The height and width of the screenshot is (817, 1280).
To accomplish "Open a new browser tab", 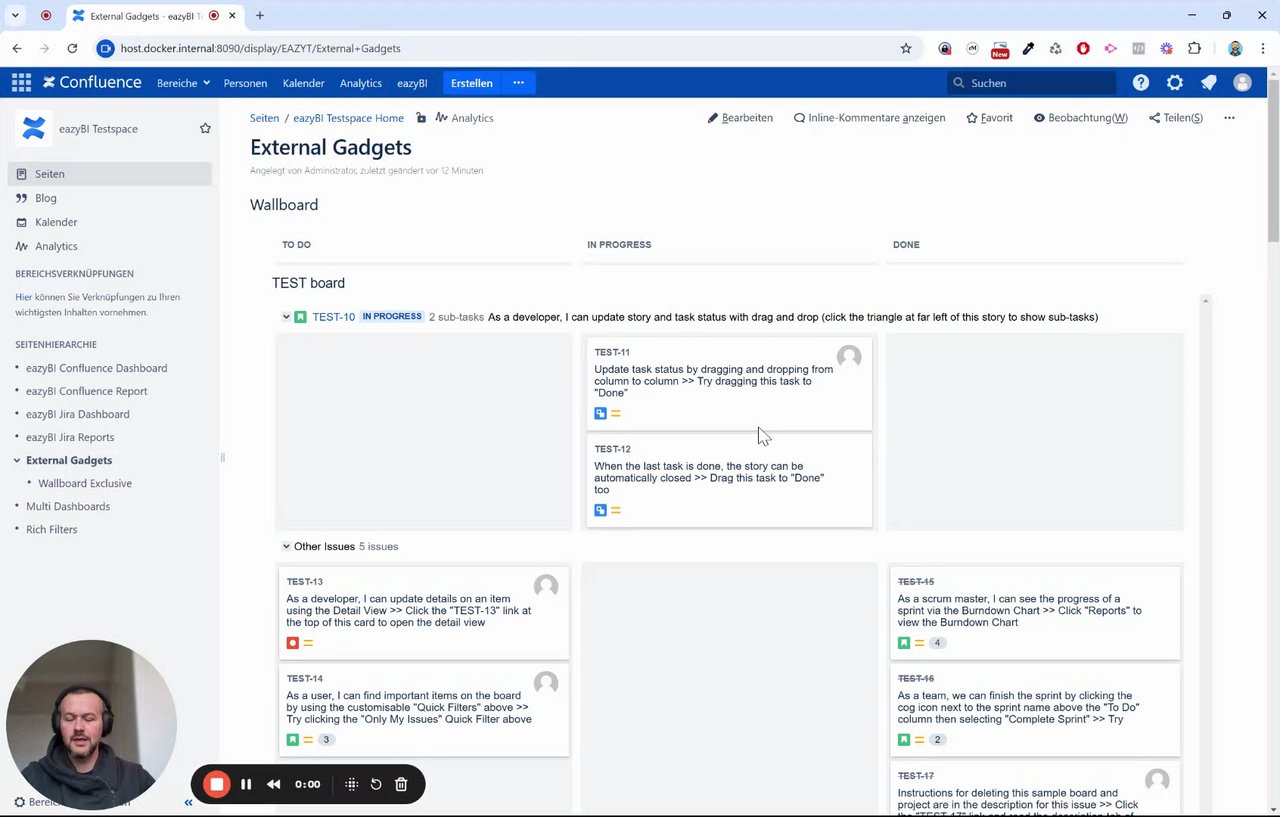I will click(260, 15).
